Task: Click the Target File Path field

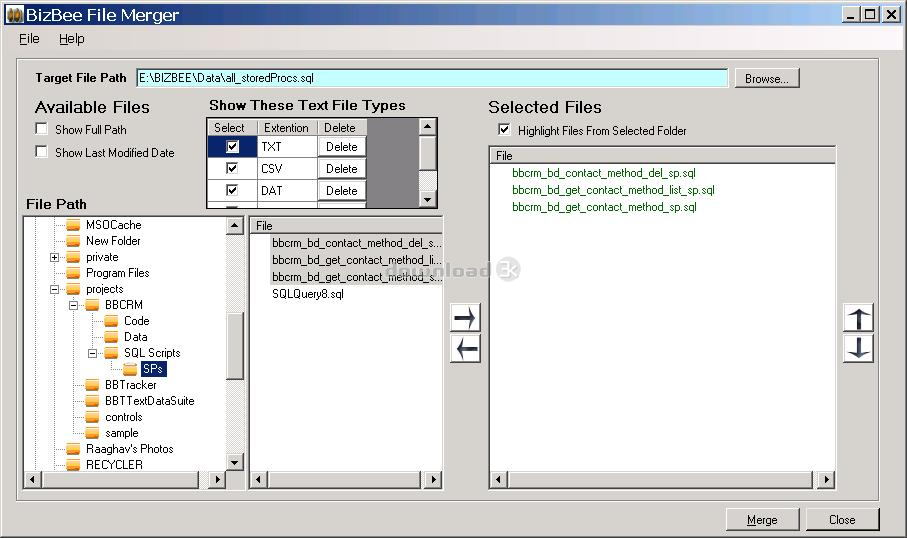Action: click(x=432, y=78)
